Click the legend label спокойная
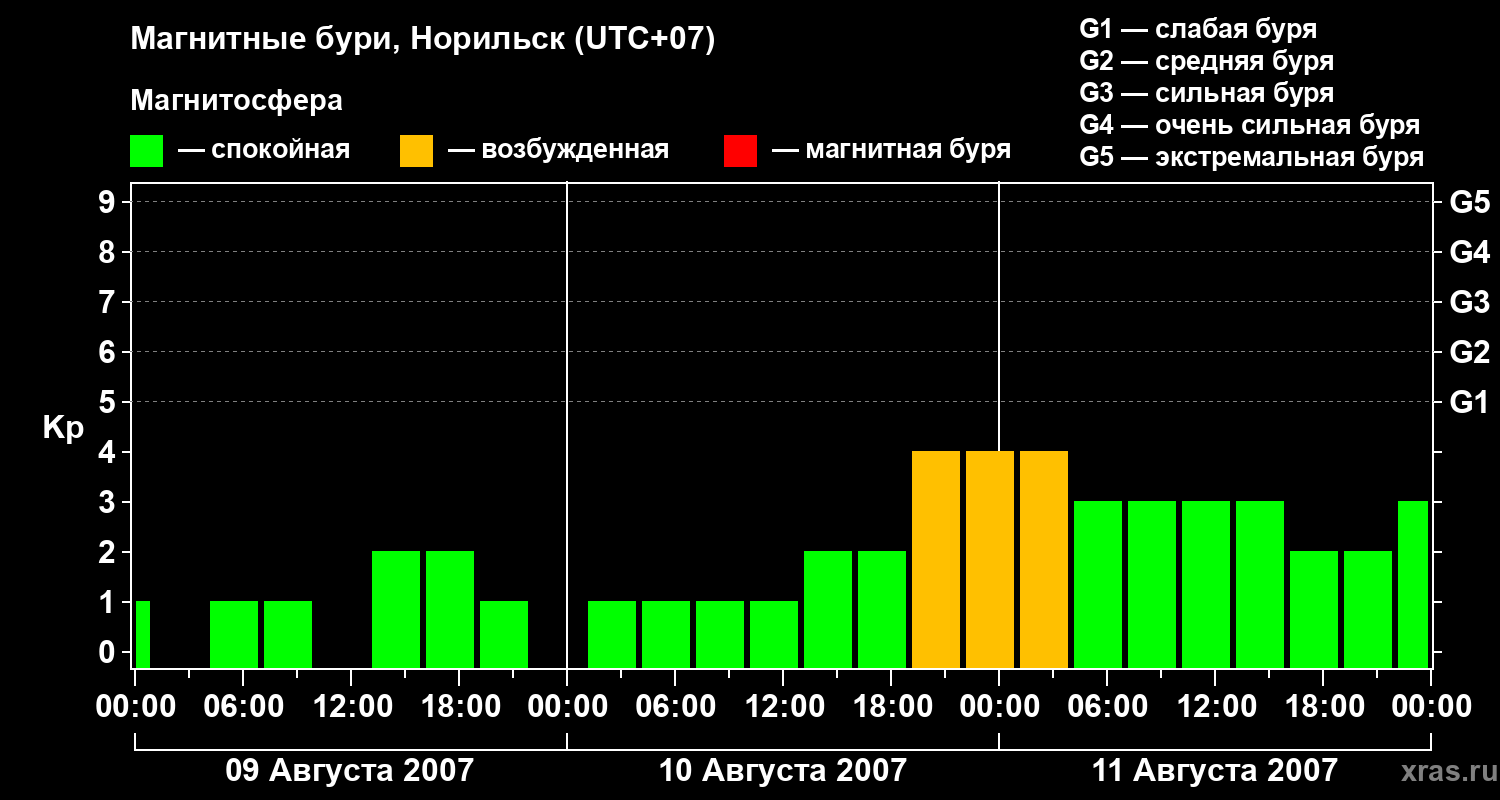Image resolution: width=1500 pixels, height=800 pixels. pos(279,151)
